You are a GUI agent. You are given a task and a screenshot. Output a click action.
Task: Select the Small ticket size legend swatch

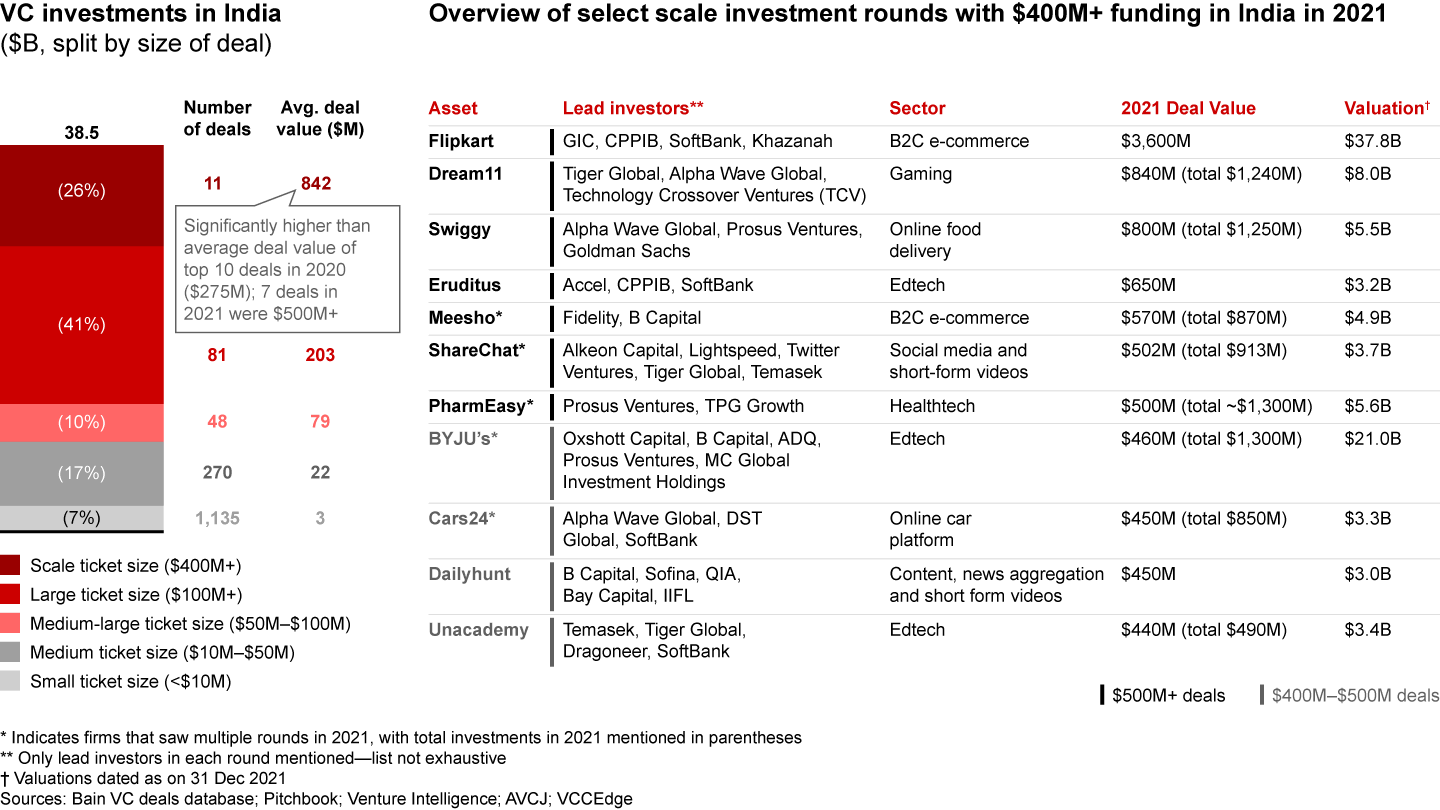[11, 682]
